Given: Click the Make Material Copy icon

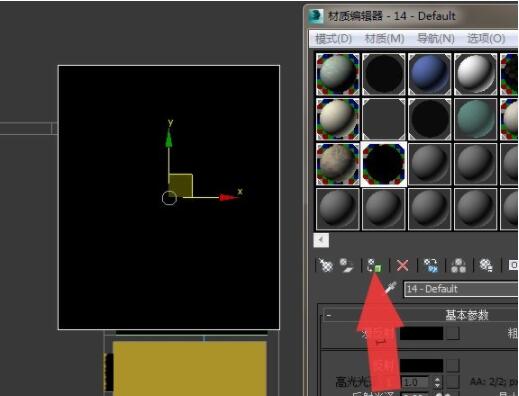Looking at the screenshot, I should [x=431, y=266].
